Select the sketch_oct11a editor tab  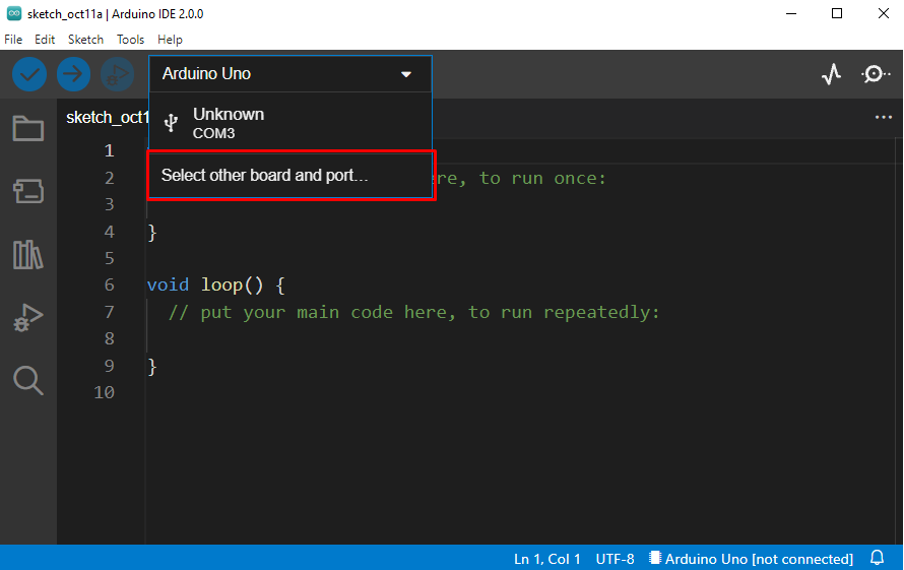pyautogui.click(x=107, y=118)
